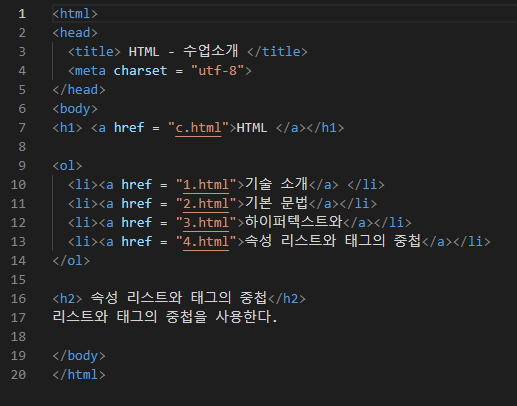This screenshot has height=406, width=517.
Task: Click the <li> tag on line 12
Action: click(x=83, y=223)
